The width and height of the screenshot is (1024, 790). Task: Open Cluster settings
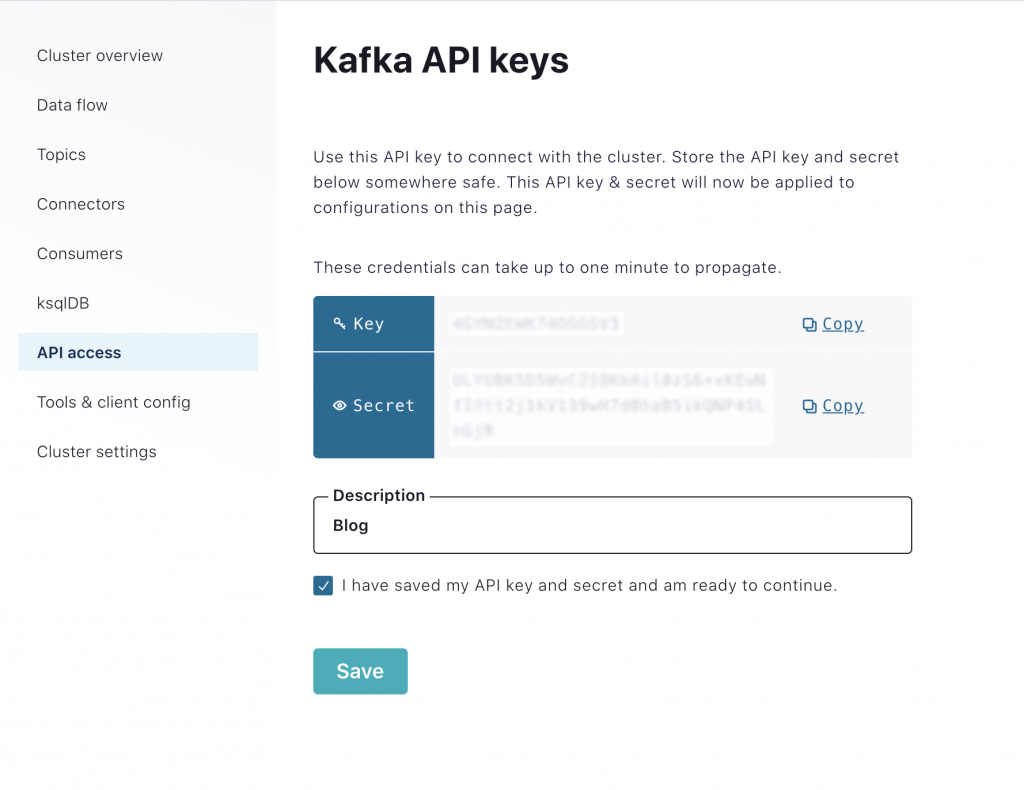pyautogui.click(x=96, y=451)
